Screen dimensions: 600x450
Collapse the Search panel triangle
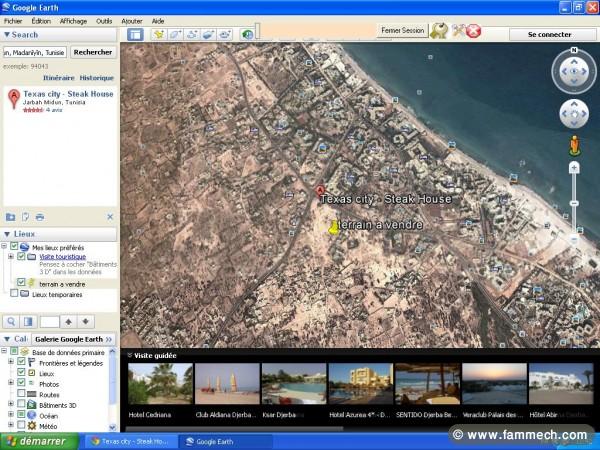[x=7, y=35]
